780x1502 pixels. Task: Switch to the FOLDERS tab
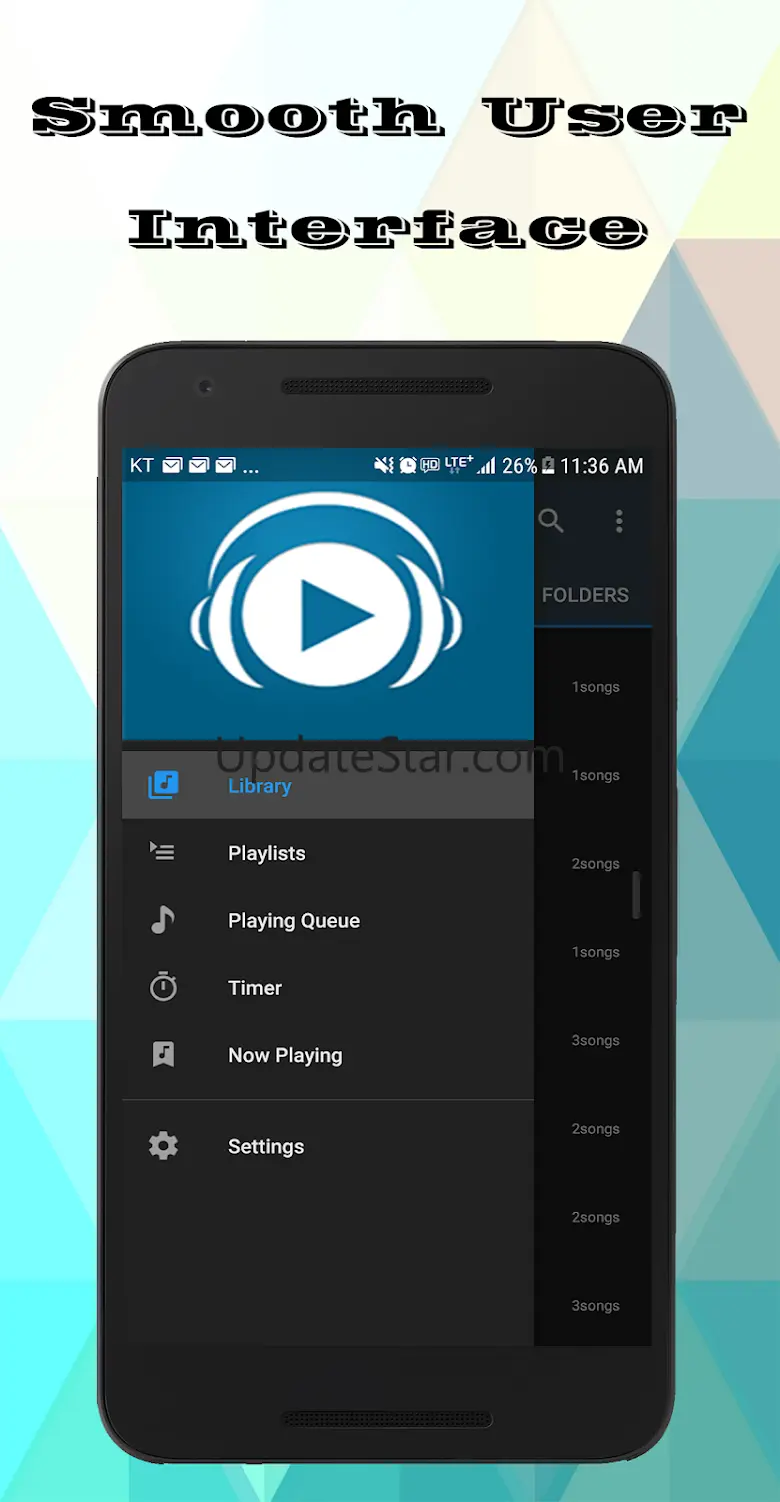coord(585,595)
